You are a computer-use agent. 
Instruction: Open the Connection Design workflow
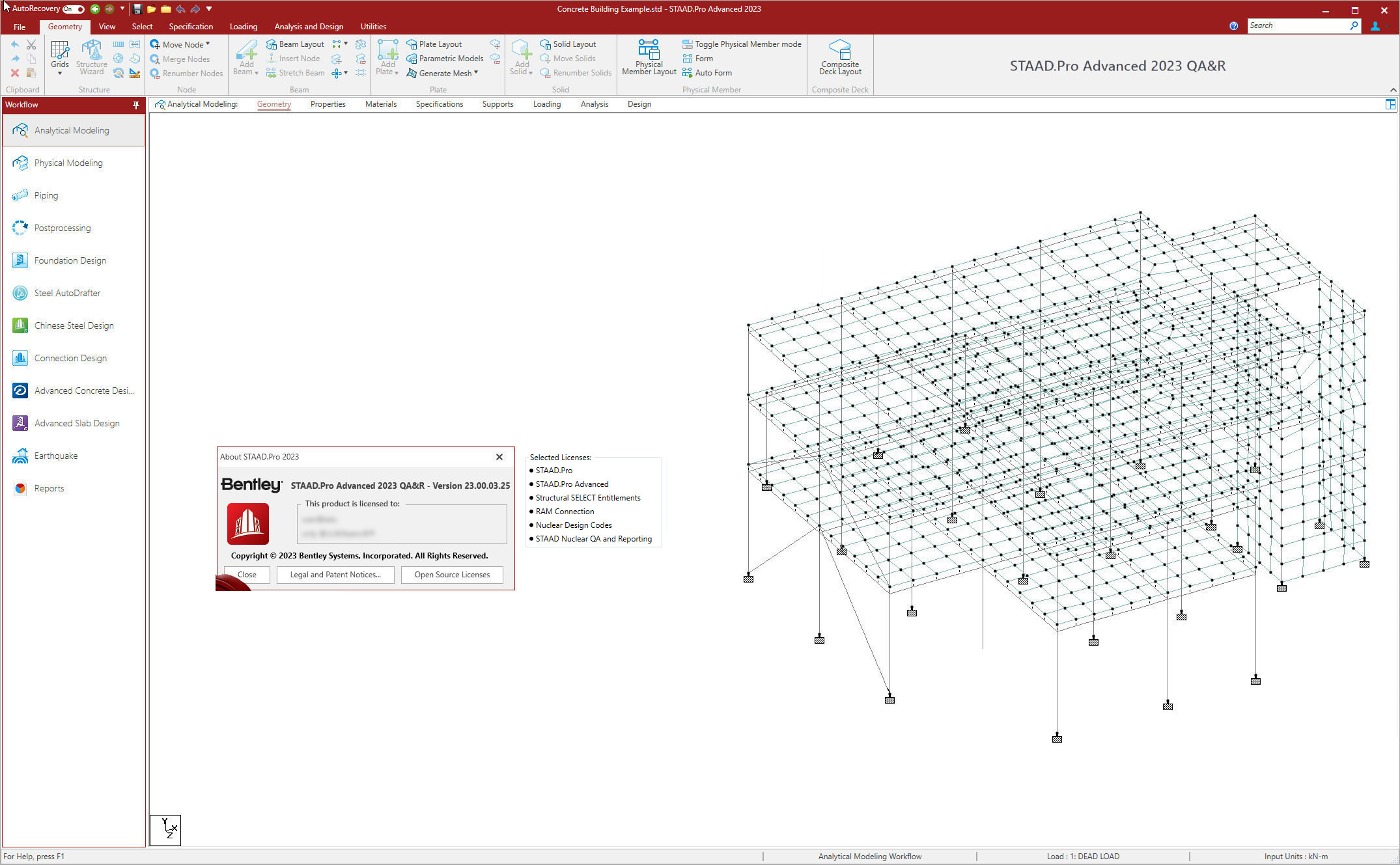74,358
